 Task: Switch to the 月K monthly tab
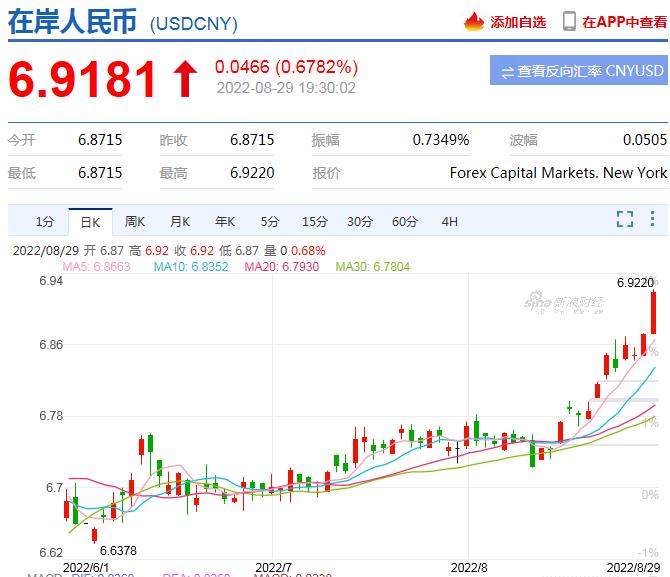click(x=180, y=221)
